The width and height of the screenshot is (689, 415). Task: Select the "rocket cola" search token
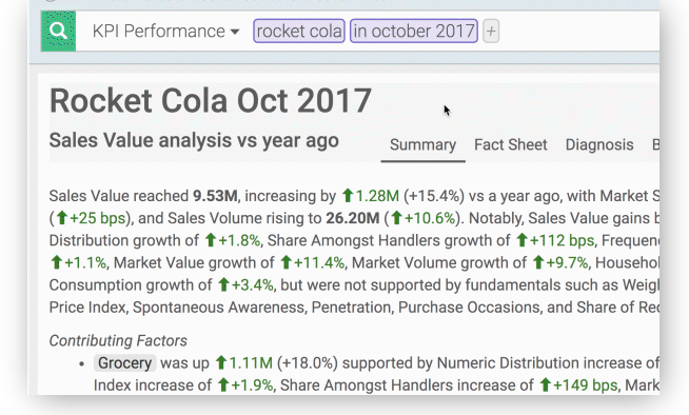click(x=299, y=32)
